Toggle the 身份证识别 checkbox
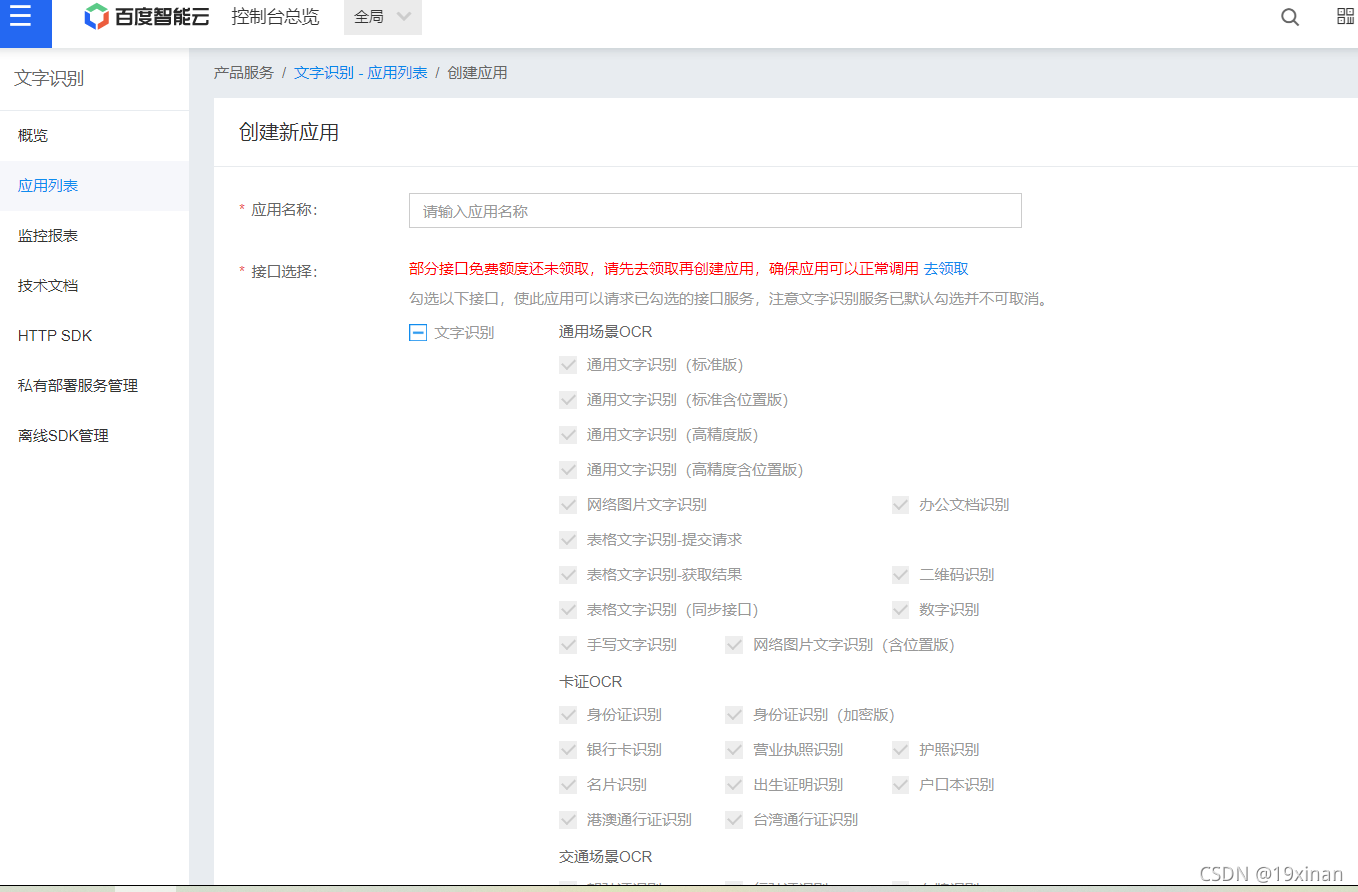The width and height of the screenshot is (1358, 892). click(x=568, y=714)
